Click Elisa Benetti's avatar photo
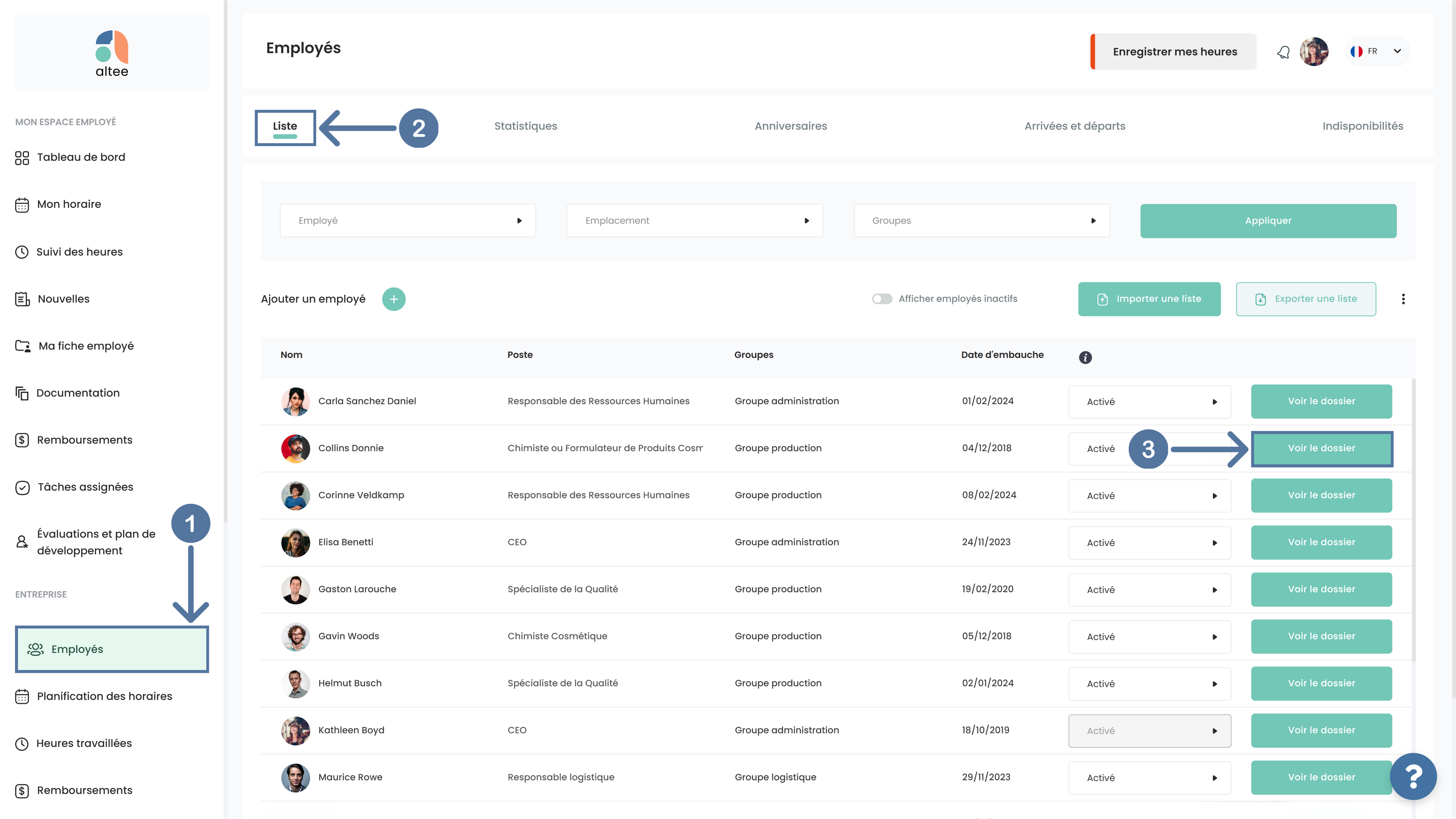This screenshot has width=1456, height=819. click(x=296, y=543)
